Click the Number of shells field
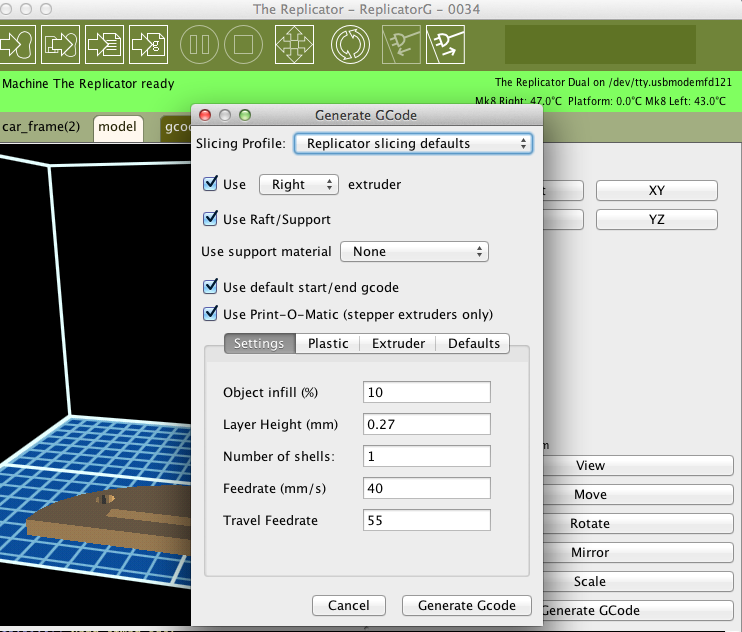Screen dimensions: 742x632 pyautogui.click(x=427, y=456)
